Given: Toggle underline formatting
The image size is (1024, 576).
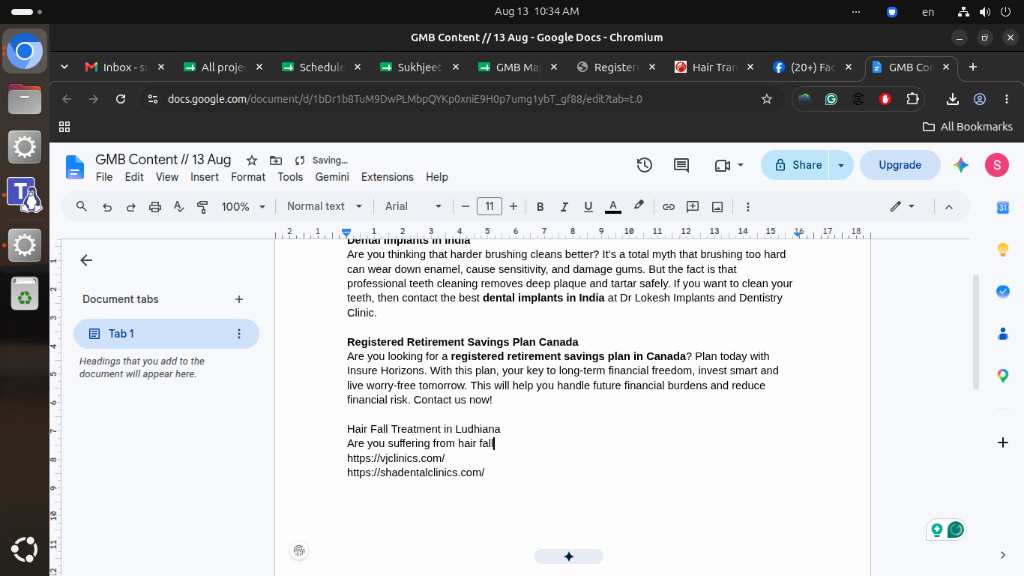Looking at the screenshot, I should click(x=588, y=207).
